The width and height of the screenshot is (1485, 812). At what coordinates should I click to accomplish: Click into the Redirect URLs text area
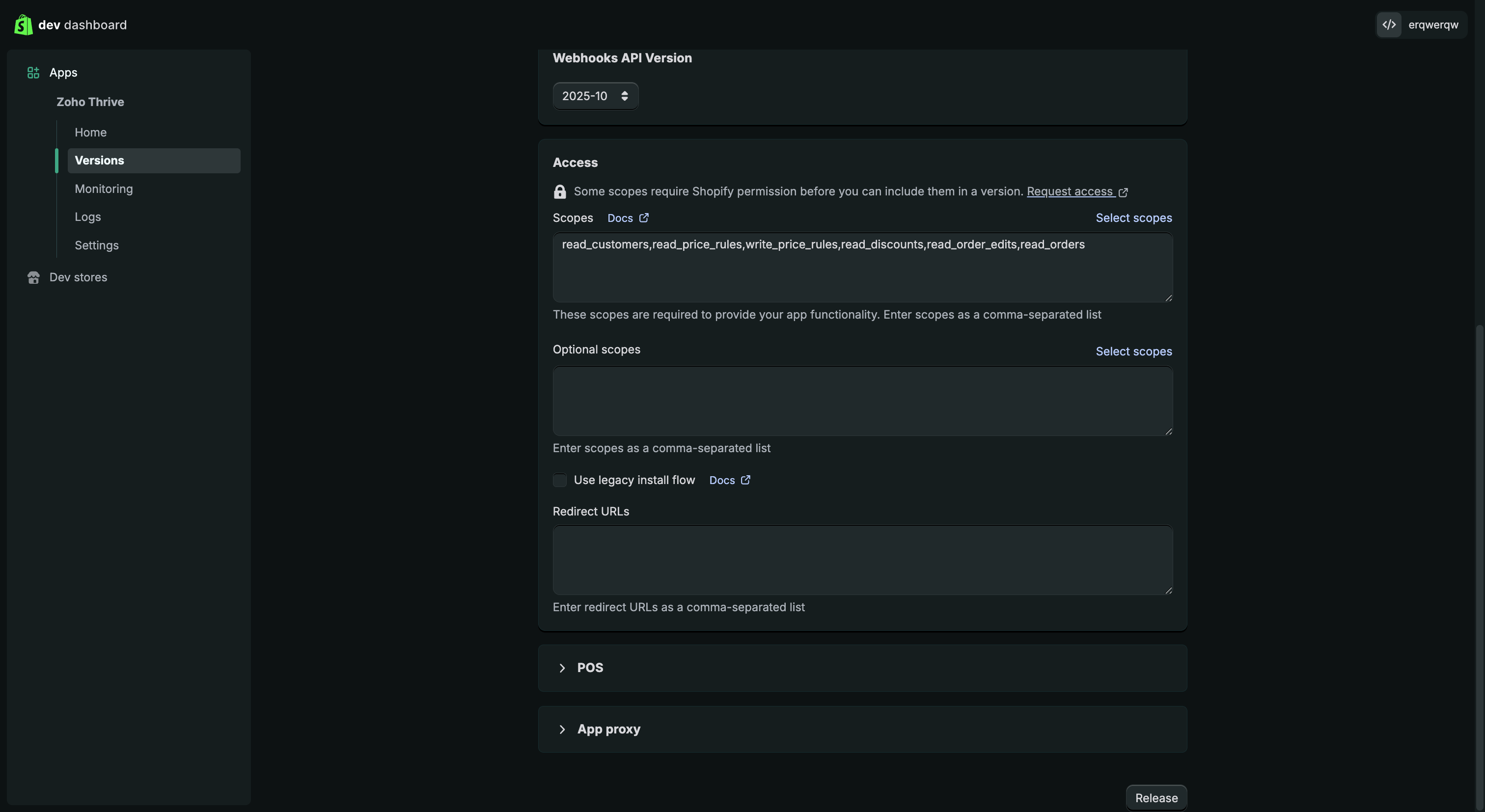point(862,559)
